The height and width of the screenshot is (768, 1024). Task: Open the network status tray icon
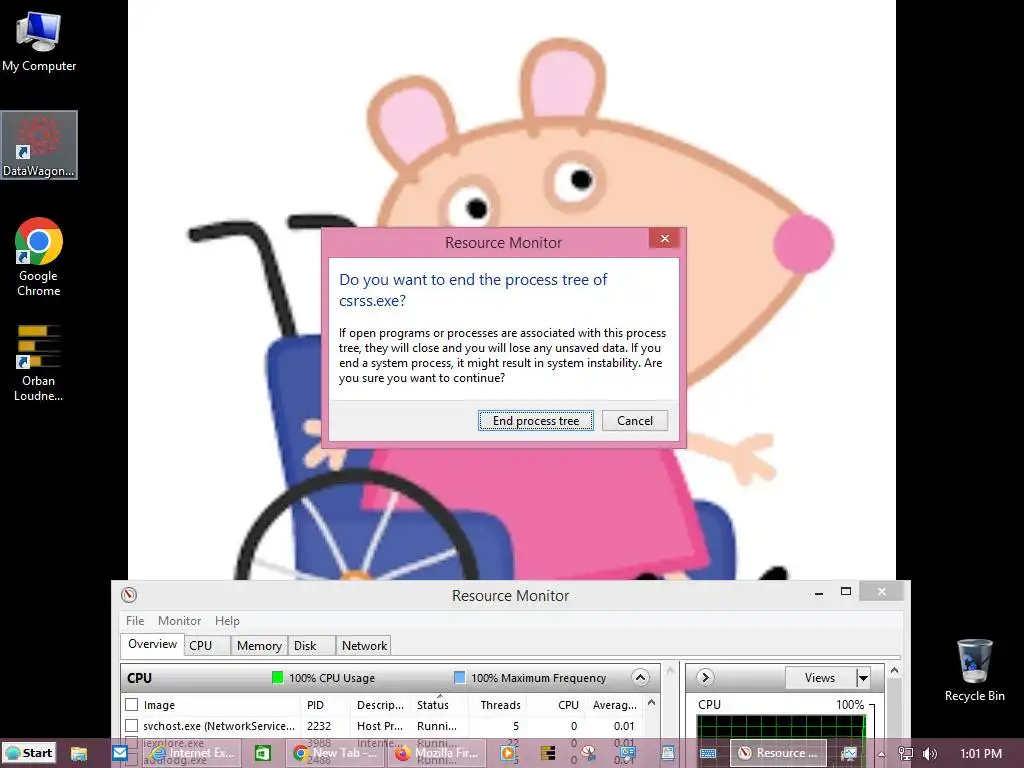coord(905,754)
